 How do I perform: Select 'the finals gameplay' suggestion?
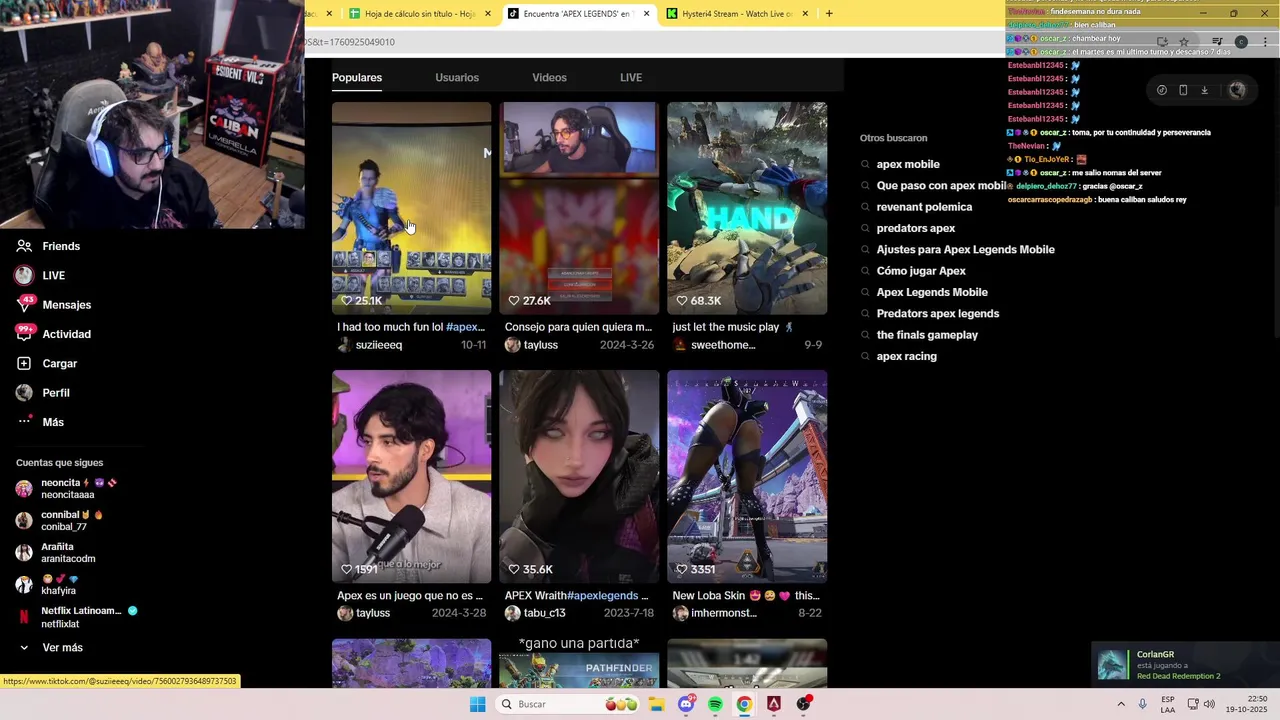927,335
